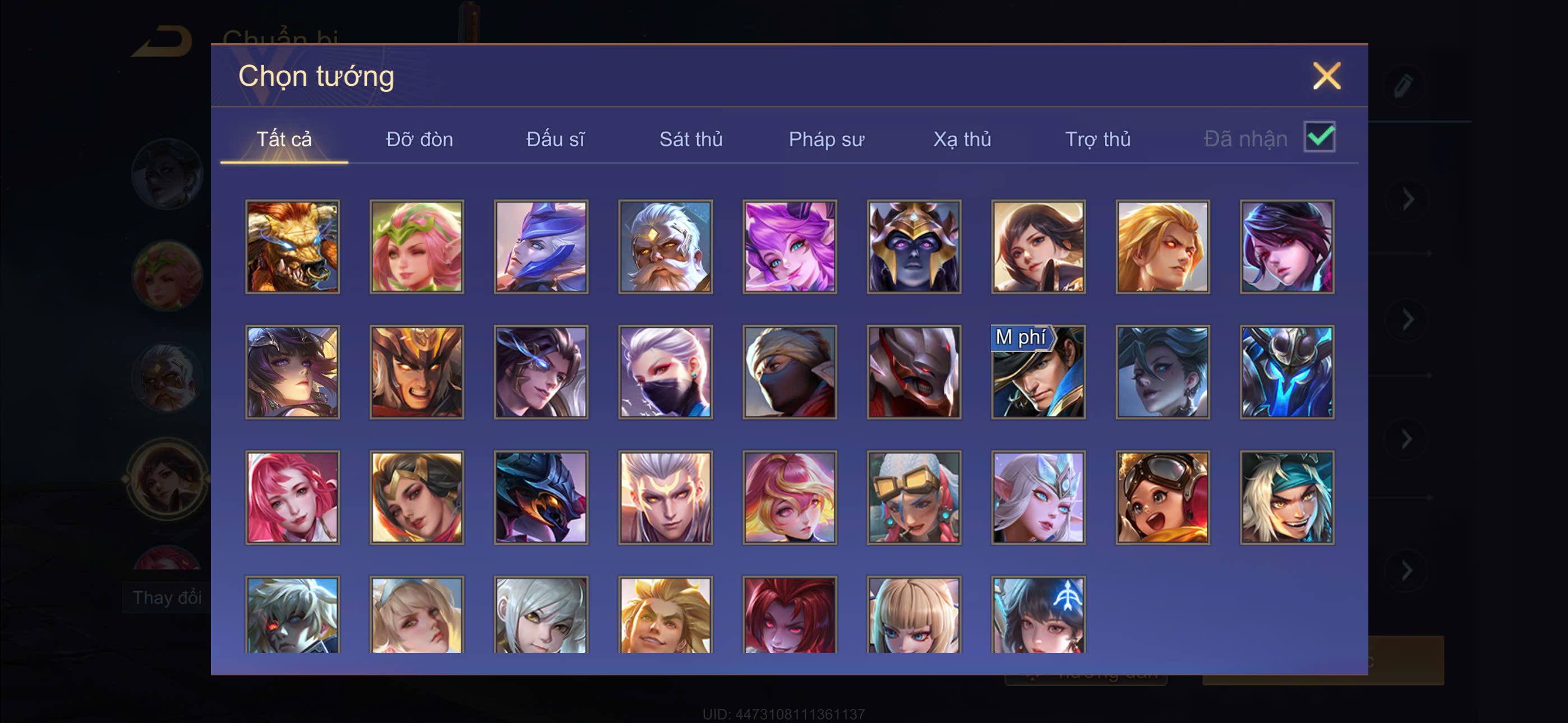Pick the white-haired masked ninja hero
The width and height of the screenshot is (1568, 723).
click(665, 372)
